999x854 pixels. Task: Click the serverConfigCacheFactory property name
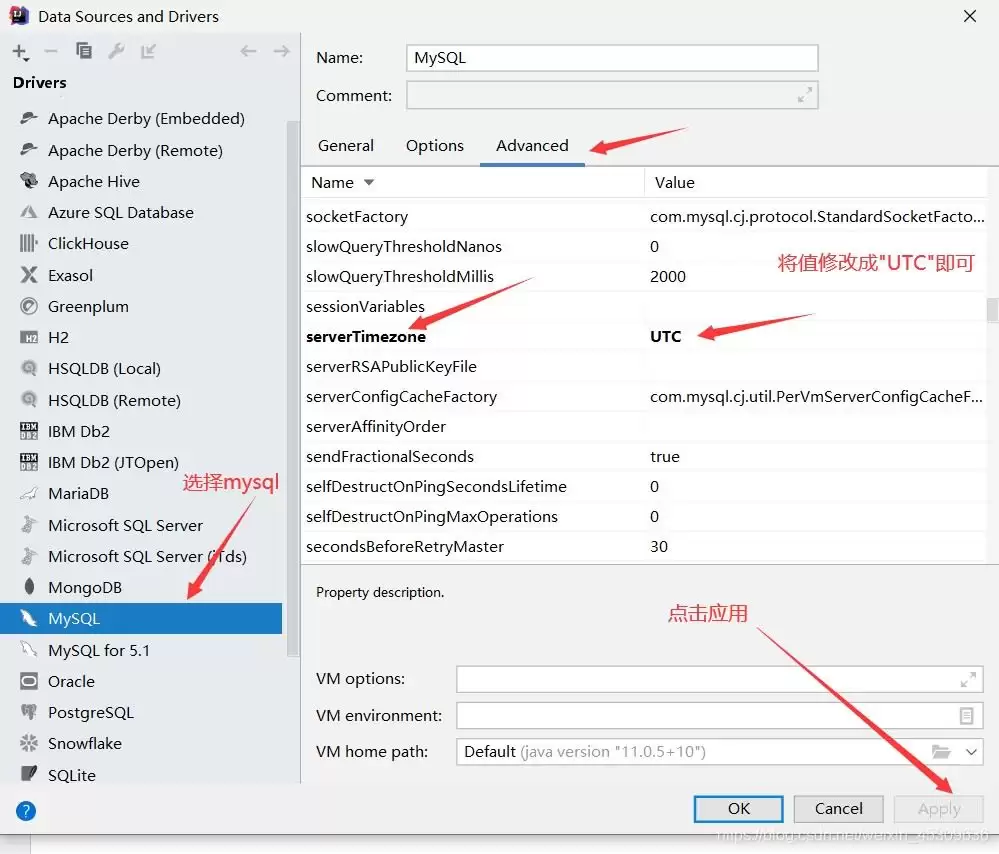[x=401, y=396]
